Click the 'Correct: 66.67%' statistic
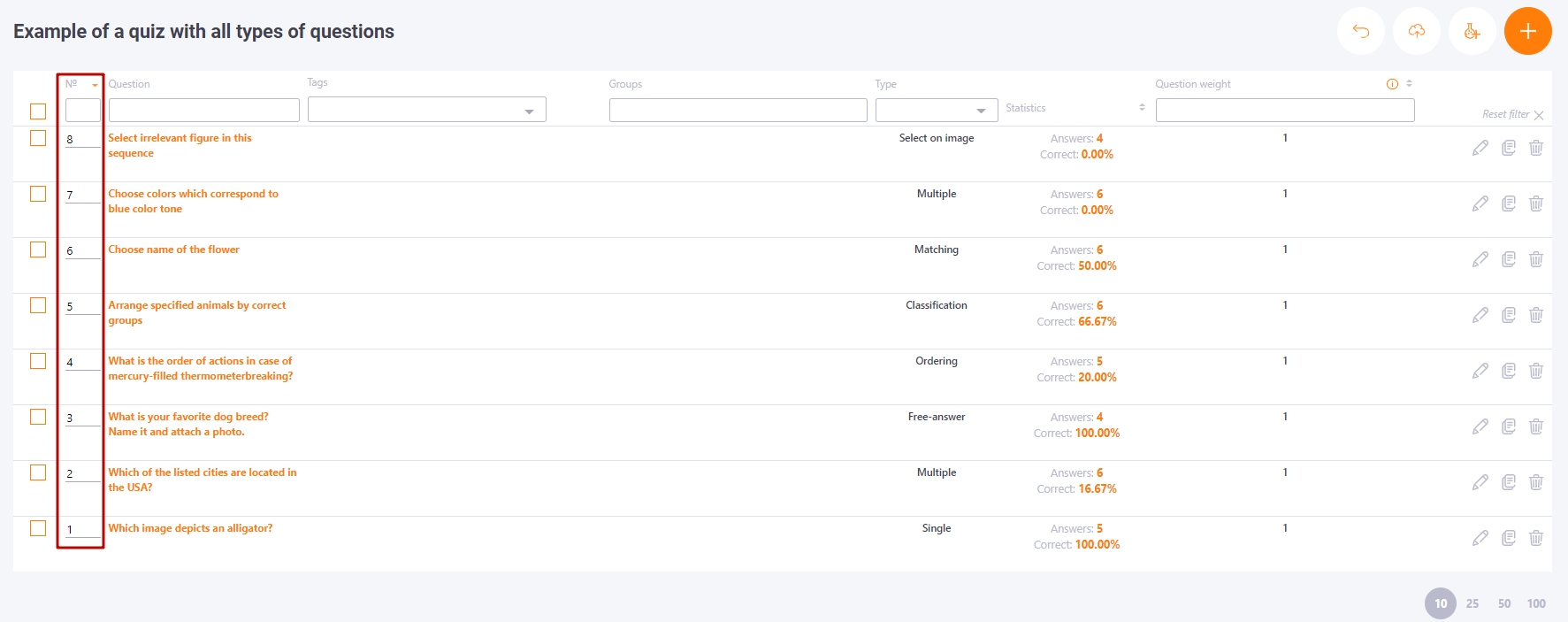This screenshot has height=622, width=1568. click(1076, 322)
